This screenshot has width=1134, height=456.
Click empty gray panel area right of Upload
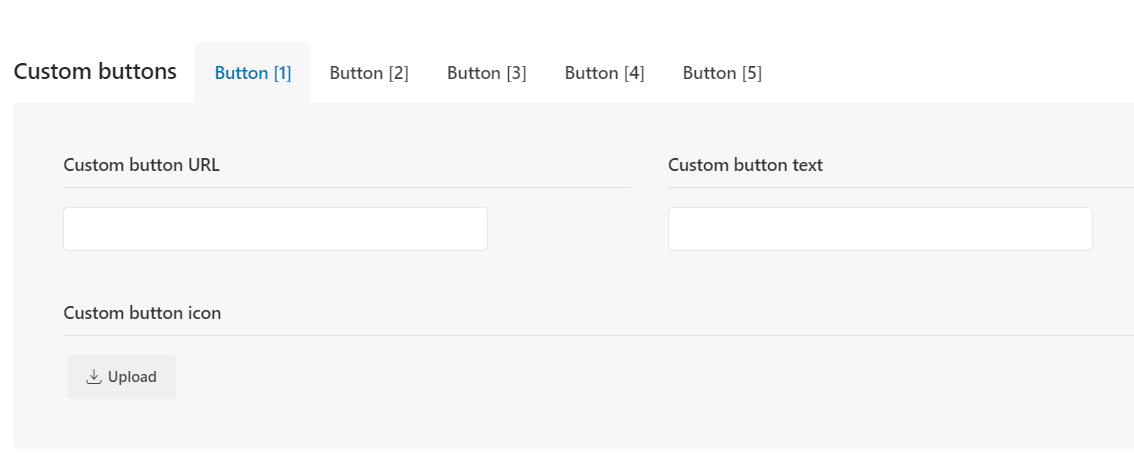pos(579,377)
